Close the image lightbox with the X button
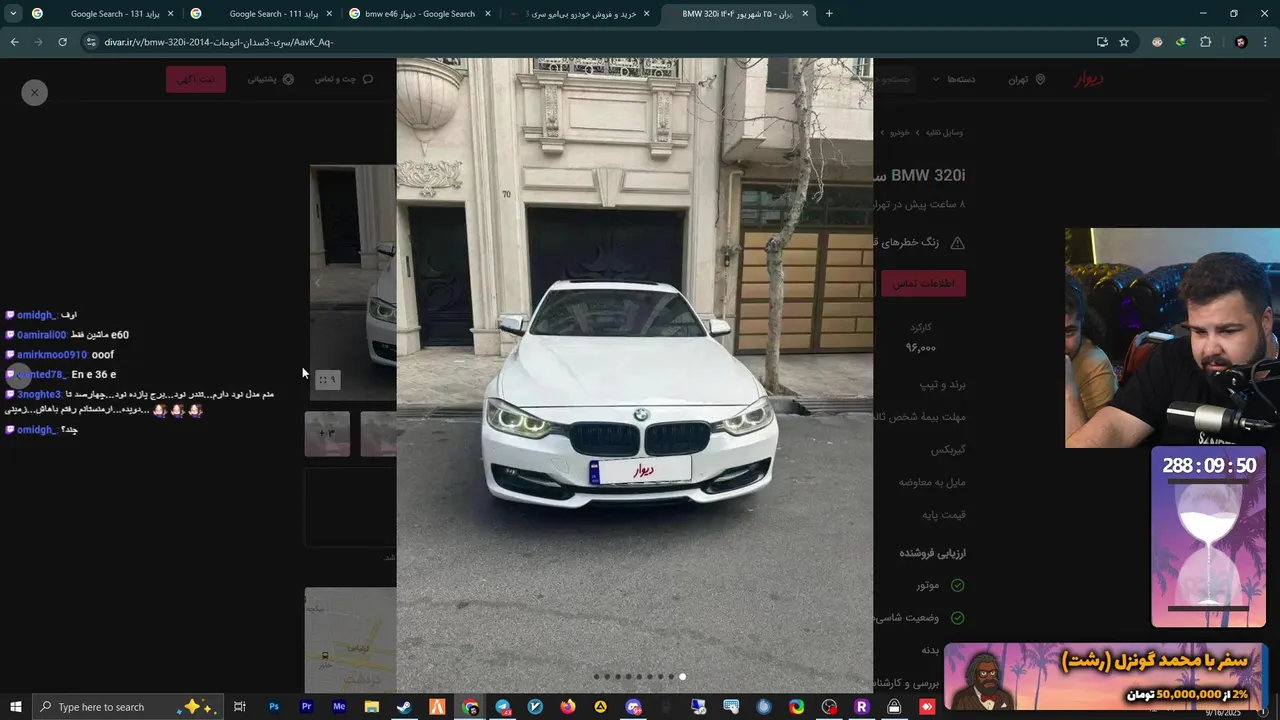 coord(34,92)
